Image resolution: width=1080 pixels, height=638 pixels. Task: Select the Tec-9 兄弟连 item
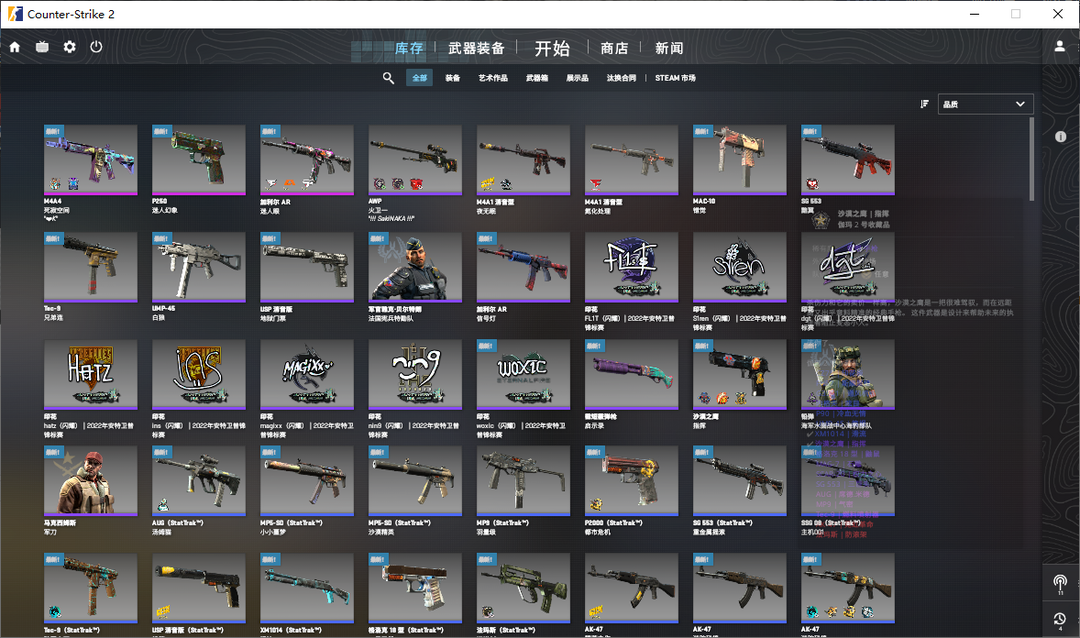click(90, 267)
